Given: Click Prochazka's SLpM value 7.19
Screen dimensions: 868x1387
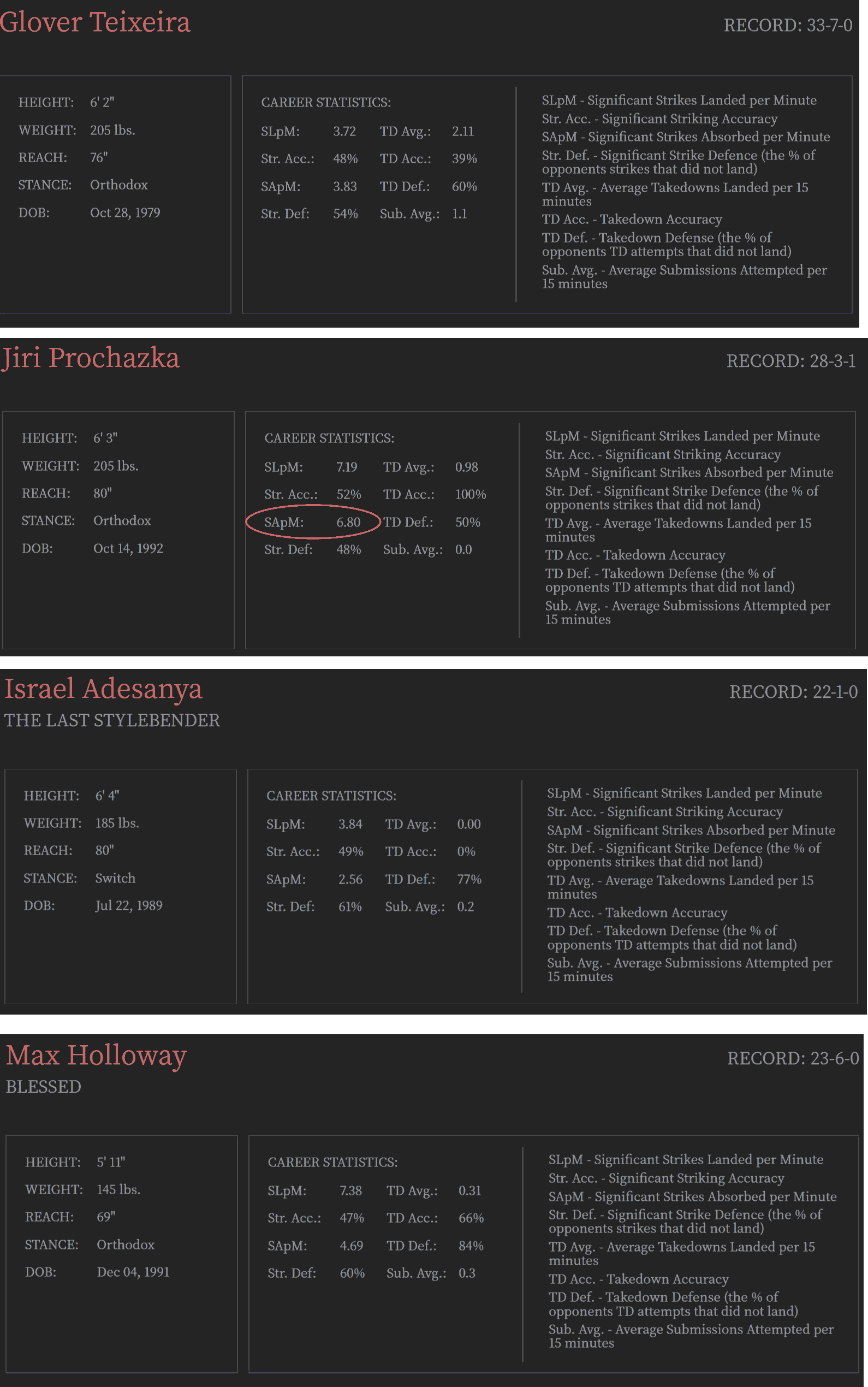Looking at the screenshot, I should click(x=347, y=467).
